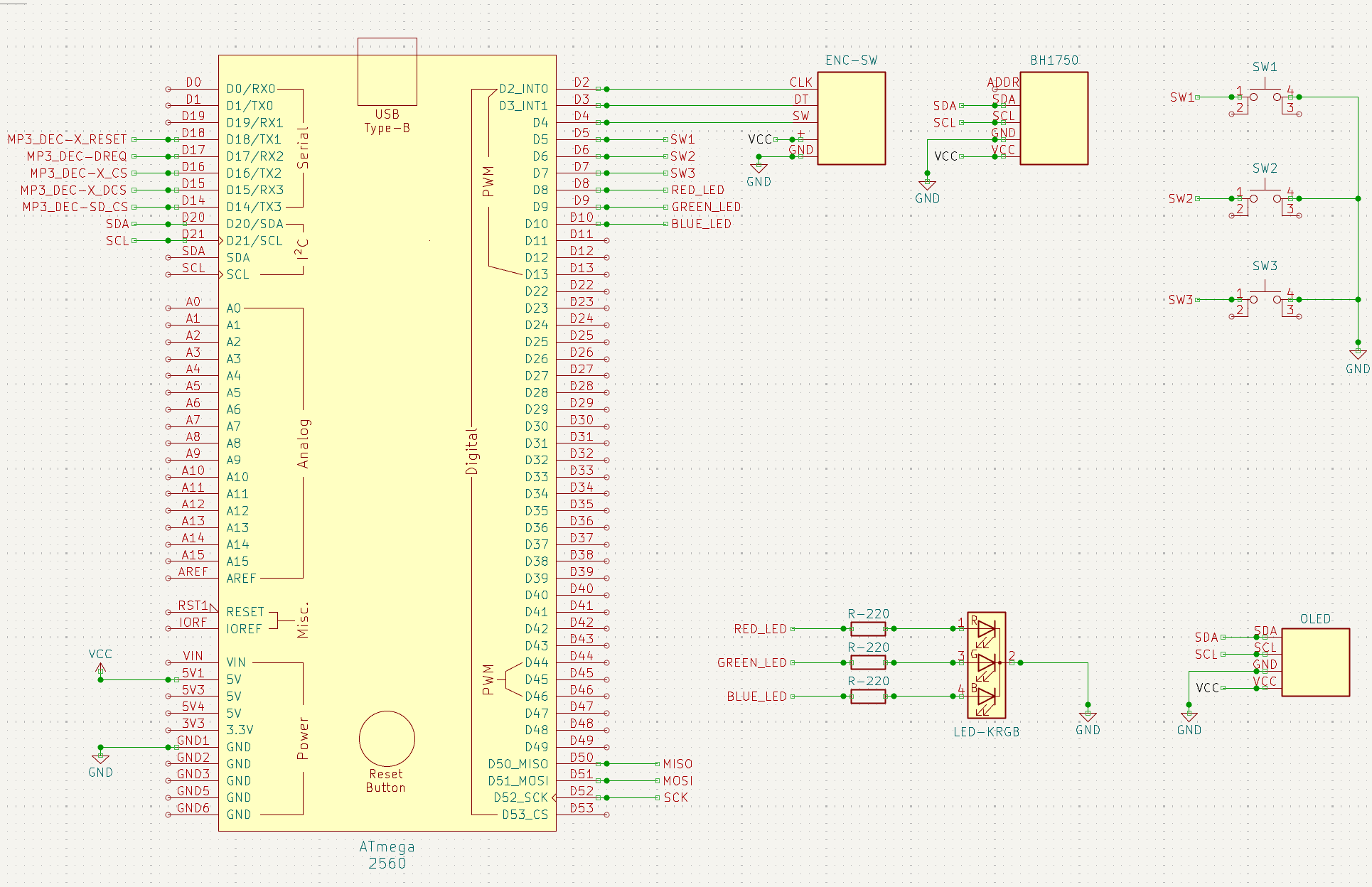Select the SW3 label on pin D7

point(682,173)
